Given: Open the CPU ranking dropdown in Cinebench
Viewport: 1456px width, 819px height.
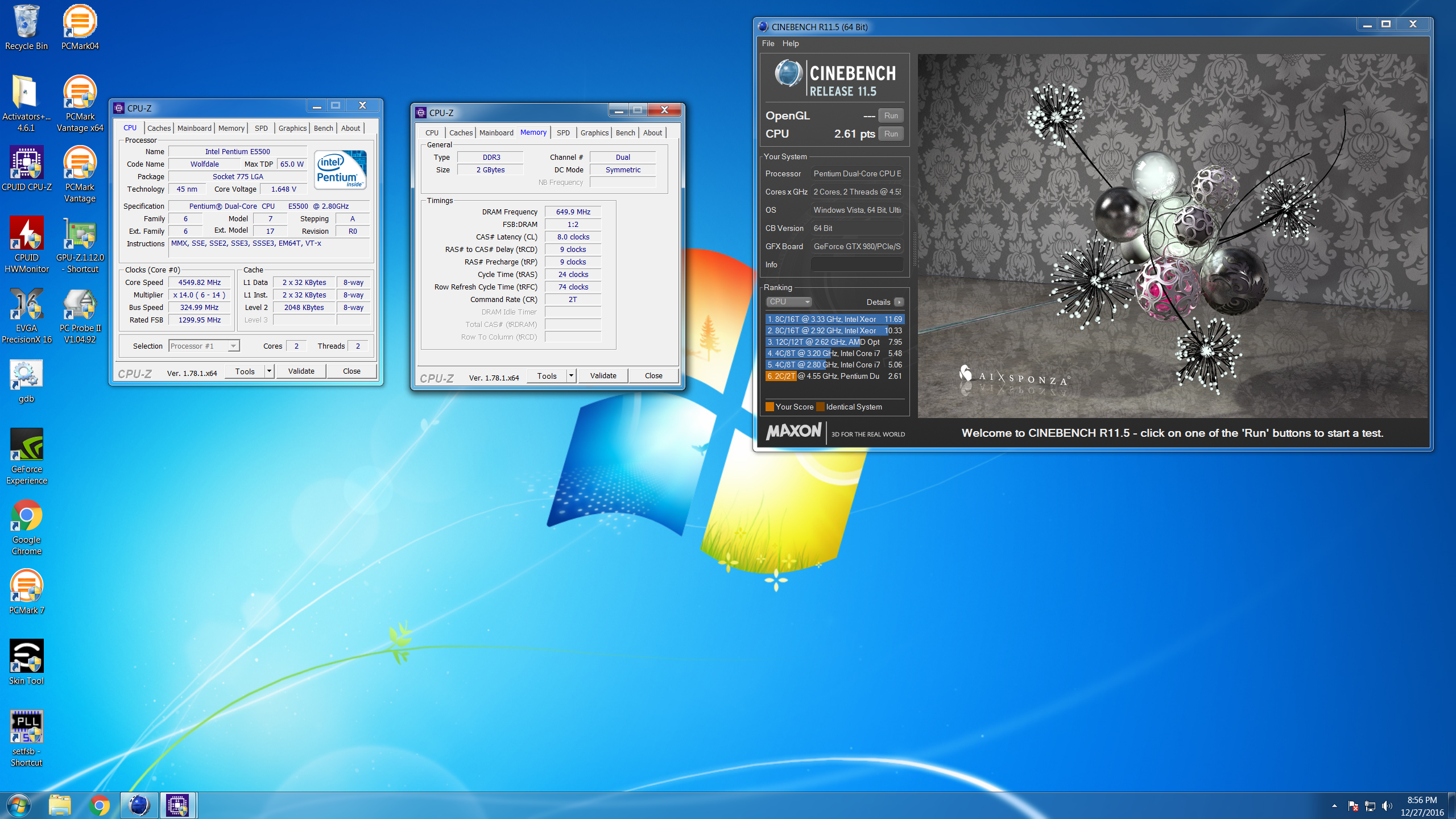Looking at the screenshot, I should coord(789,302).
